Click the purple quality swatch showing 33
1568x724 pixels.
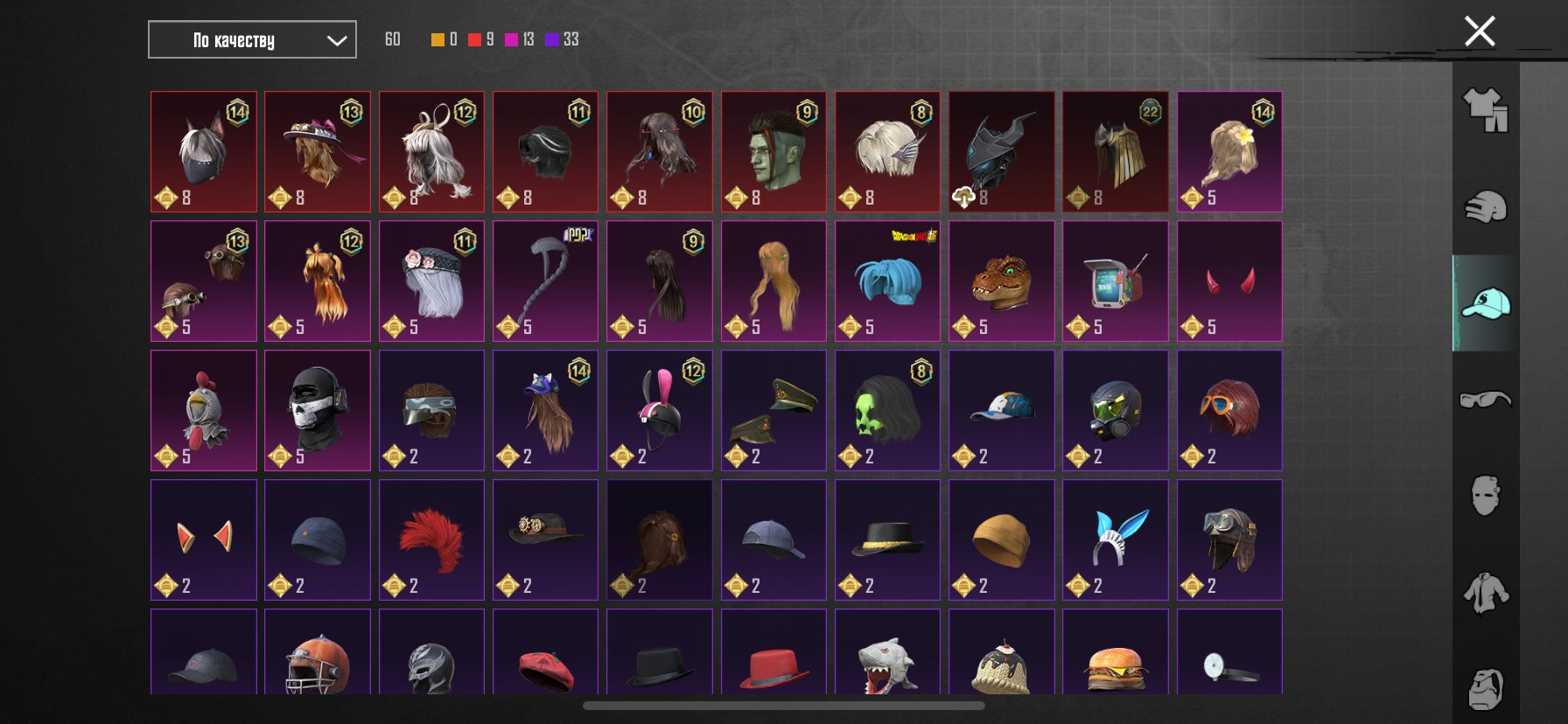551,39
